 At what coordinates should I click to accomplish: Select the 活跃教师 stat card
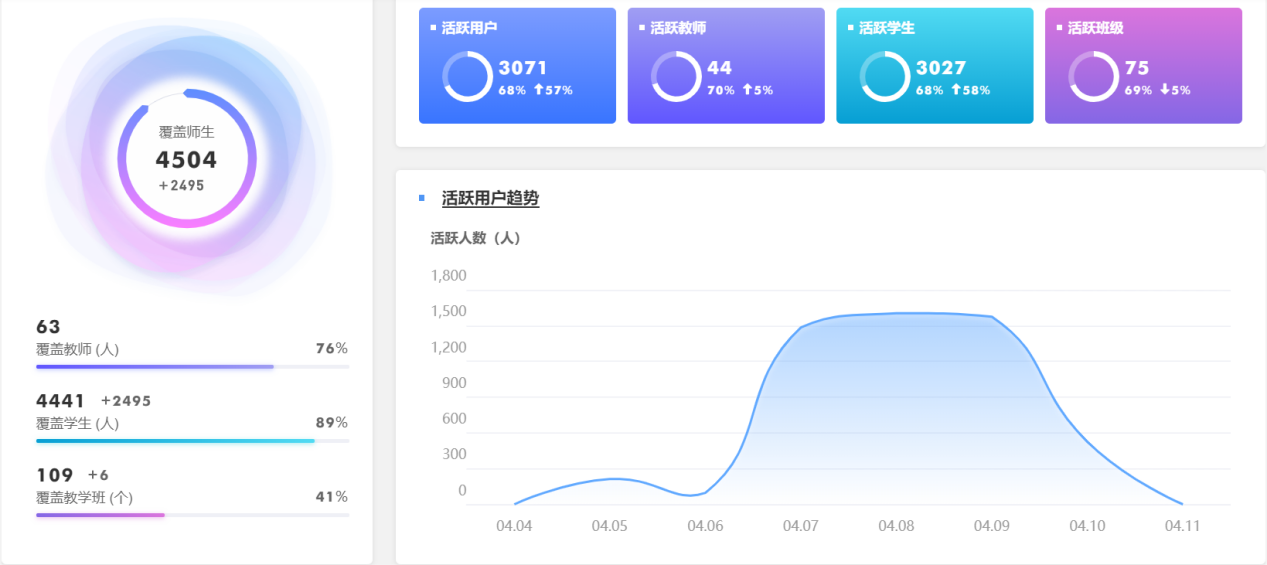(x=726, y=66)
